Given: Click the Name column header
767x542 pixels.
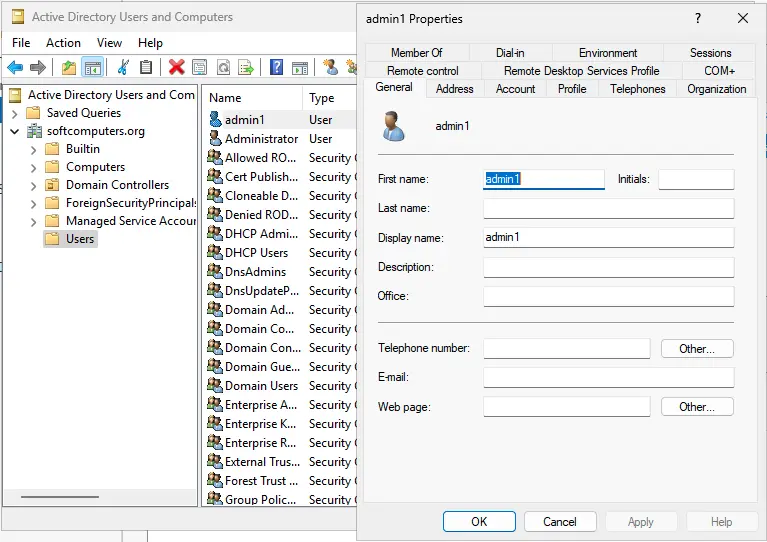Looking at the screenshot, I should pos(226,98).
